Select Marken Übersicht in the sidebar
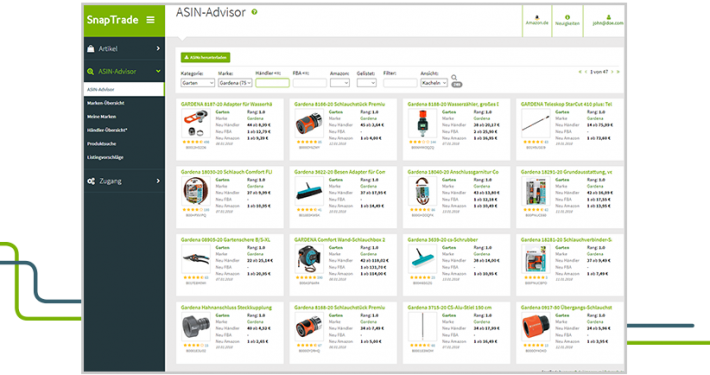The width and height of the screenshot is (710, 375). [x=106, y=103]
